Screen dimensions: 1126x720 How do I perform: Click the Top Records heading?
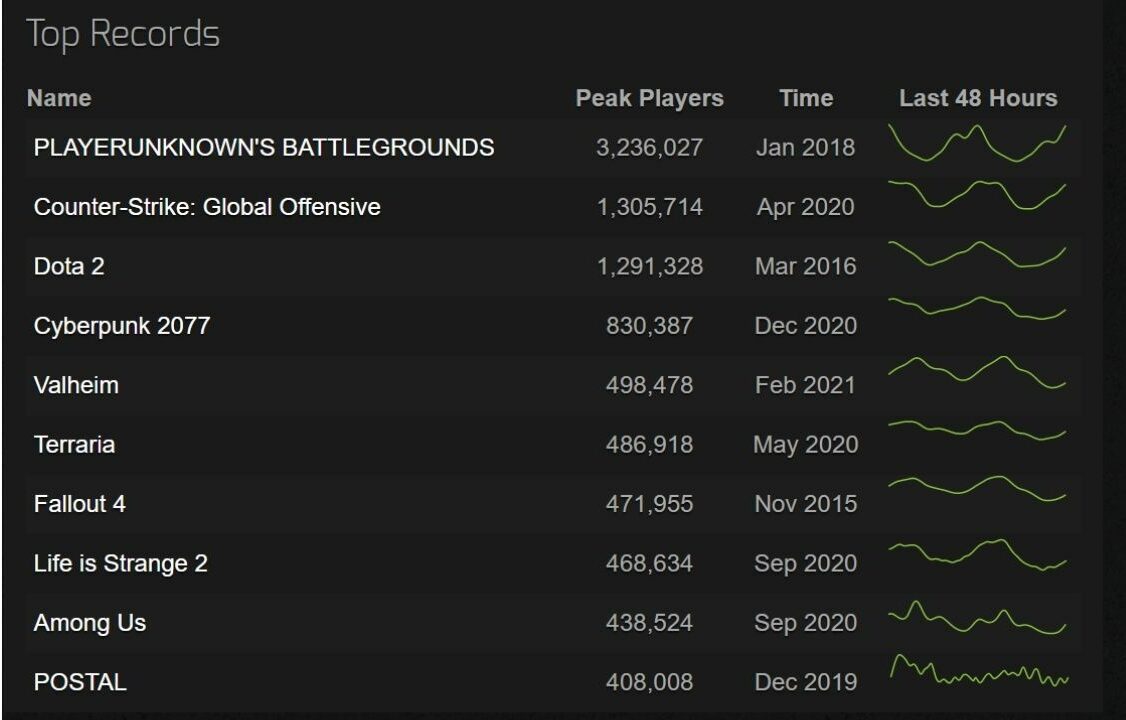[123, 34]
